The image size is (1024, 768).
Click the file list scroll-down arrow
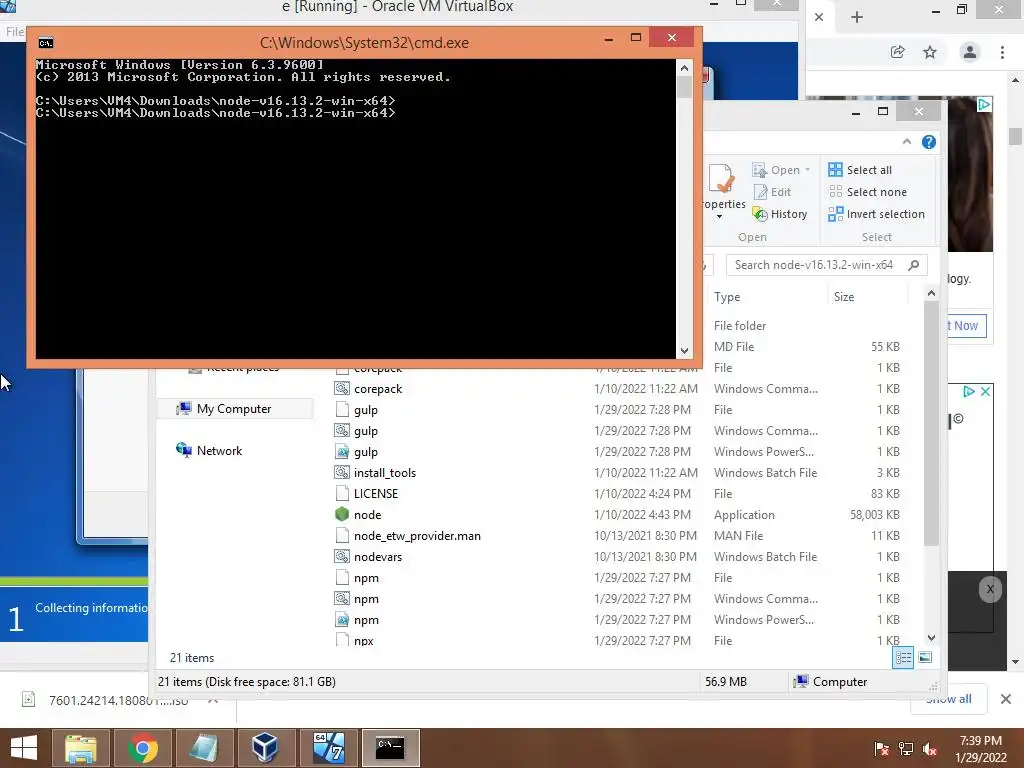[931, 638]
